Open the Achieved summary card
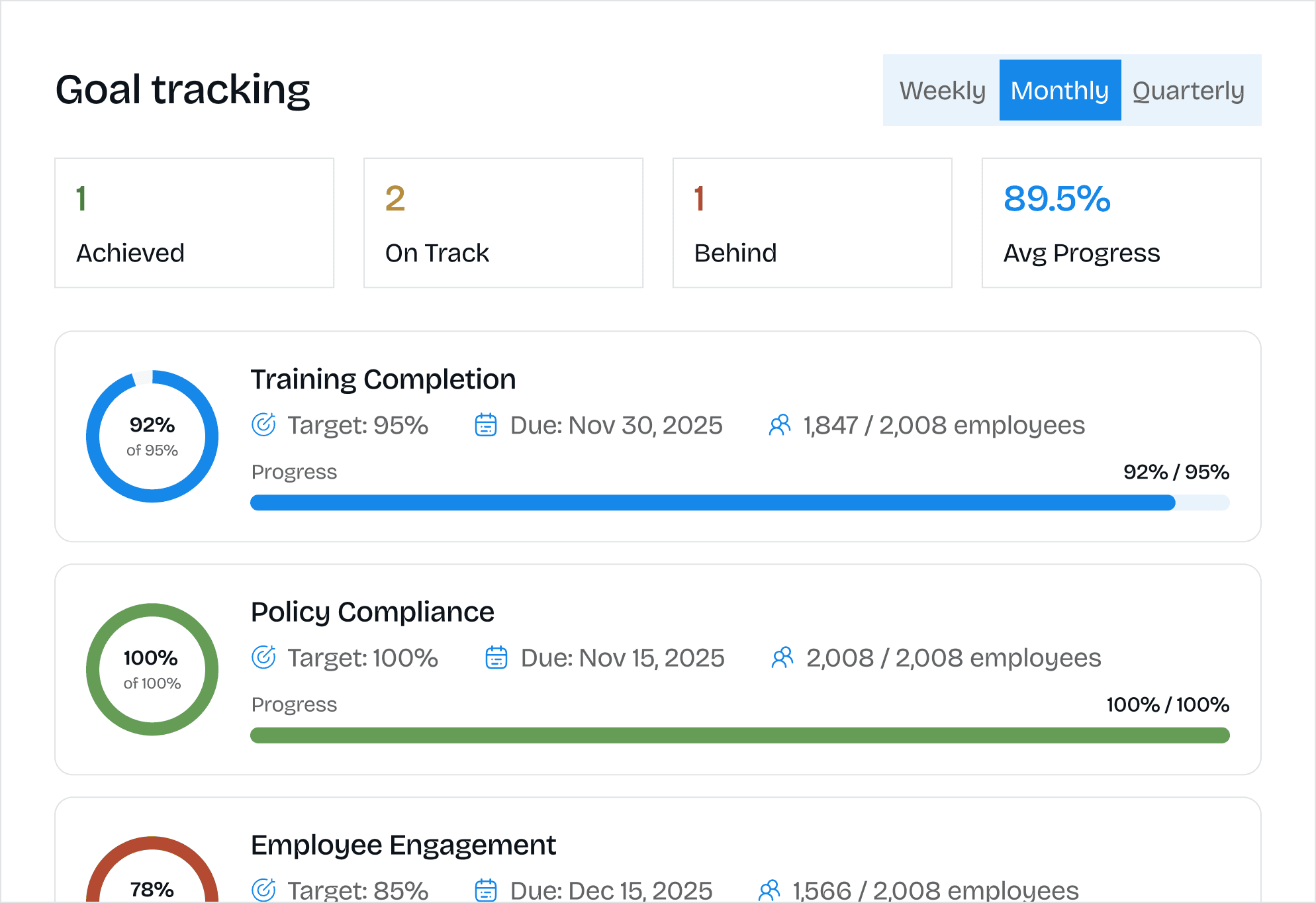 [194, 223]
